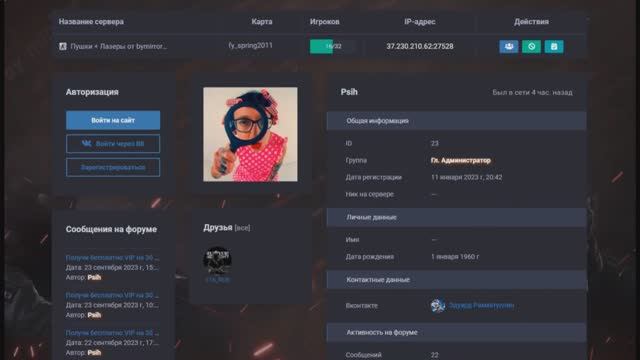Click Psih profile photo

[250, 134]
